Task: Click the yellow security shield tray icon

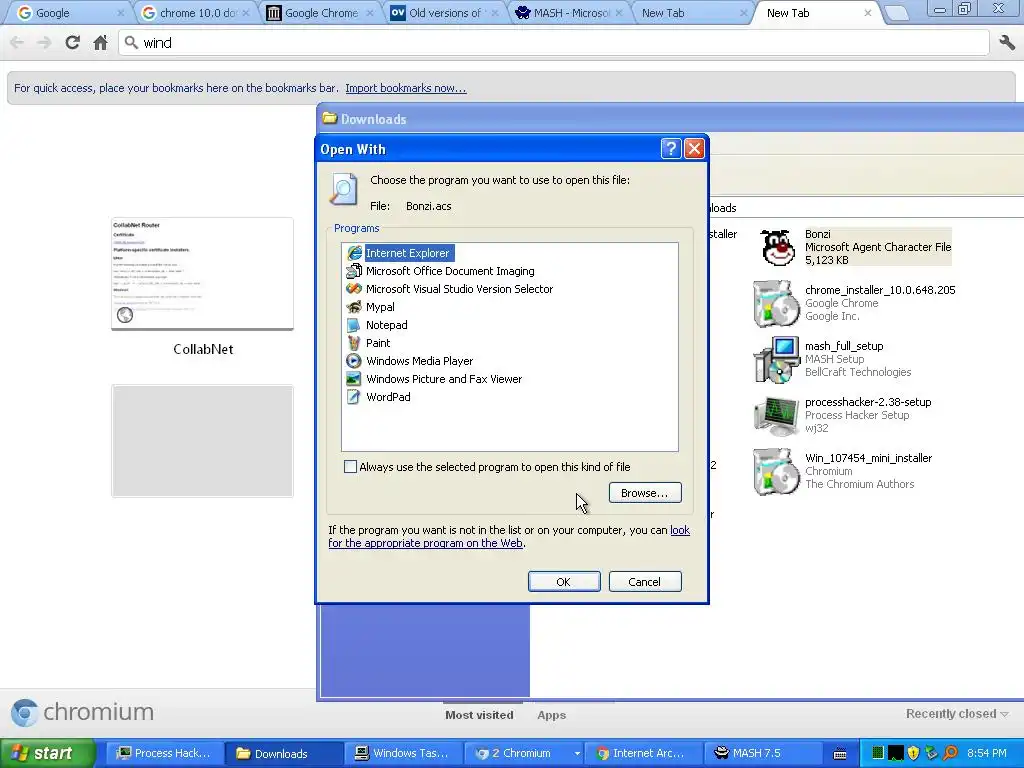Action: coord(914,753)
